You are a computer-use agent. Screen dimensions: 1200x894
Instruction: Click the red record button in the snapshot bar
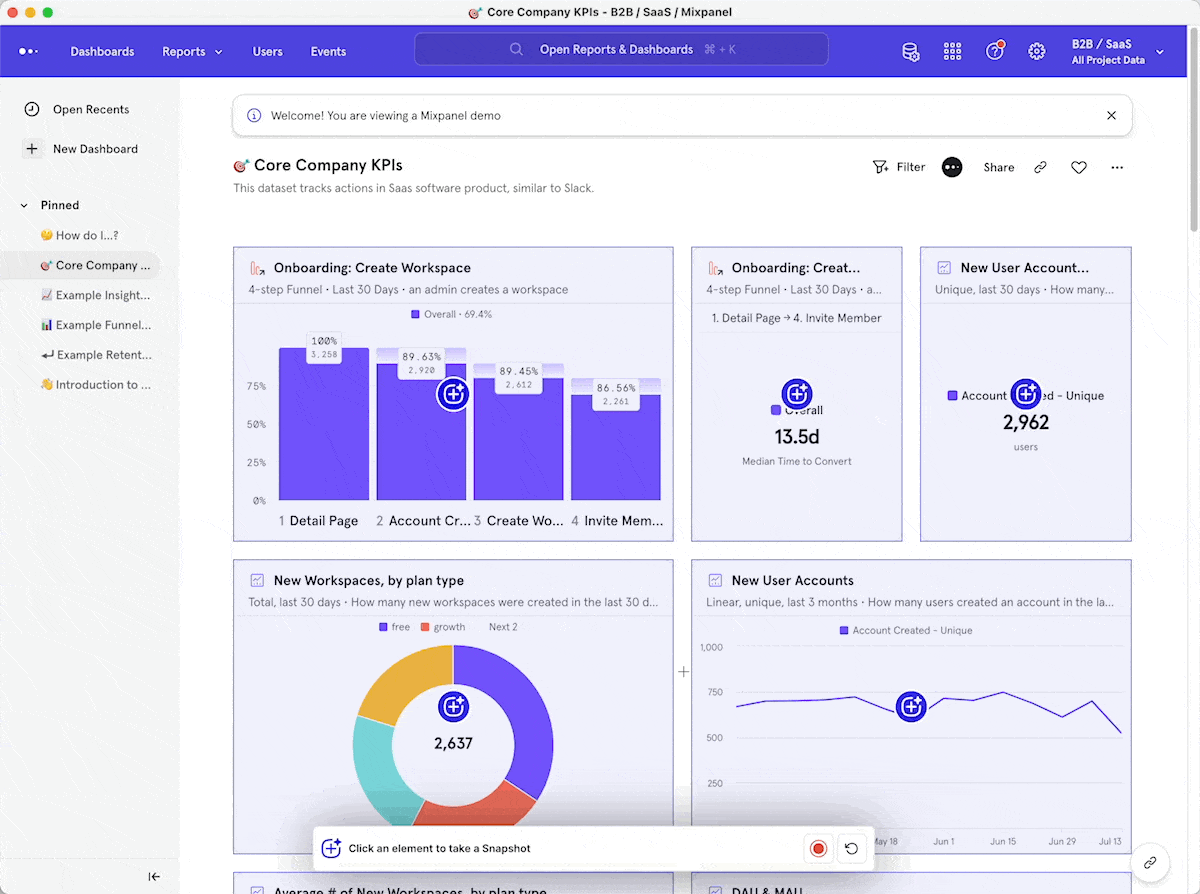818,849
